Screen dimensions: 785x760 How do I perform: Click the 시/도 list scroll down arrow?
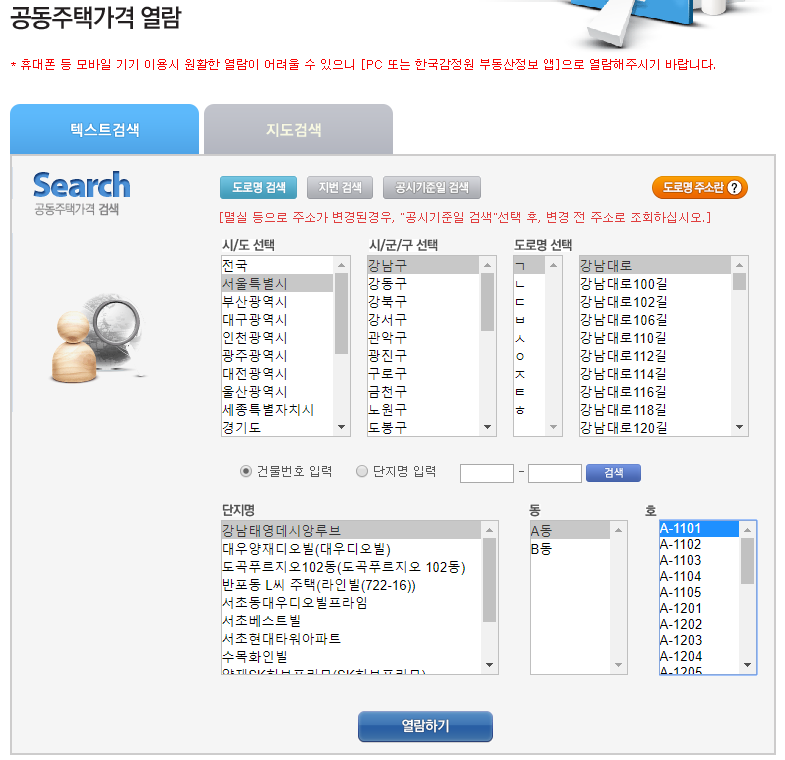pos(341,427)
